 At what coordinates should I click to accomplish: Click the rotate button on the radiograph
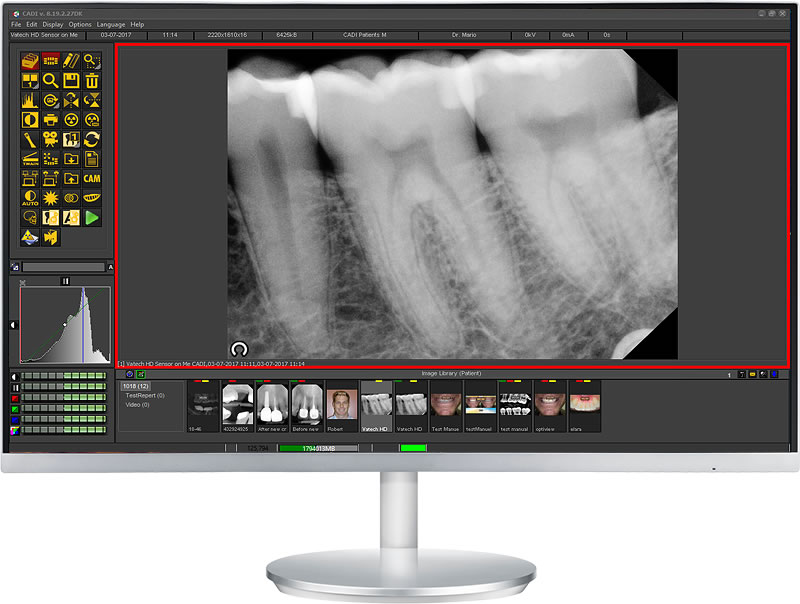(239, 348)
